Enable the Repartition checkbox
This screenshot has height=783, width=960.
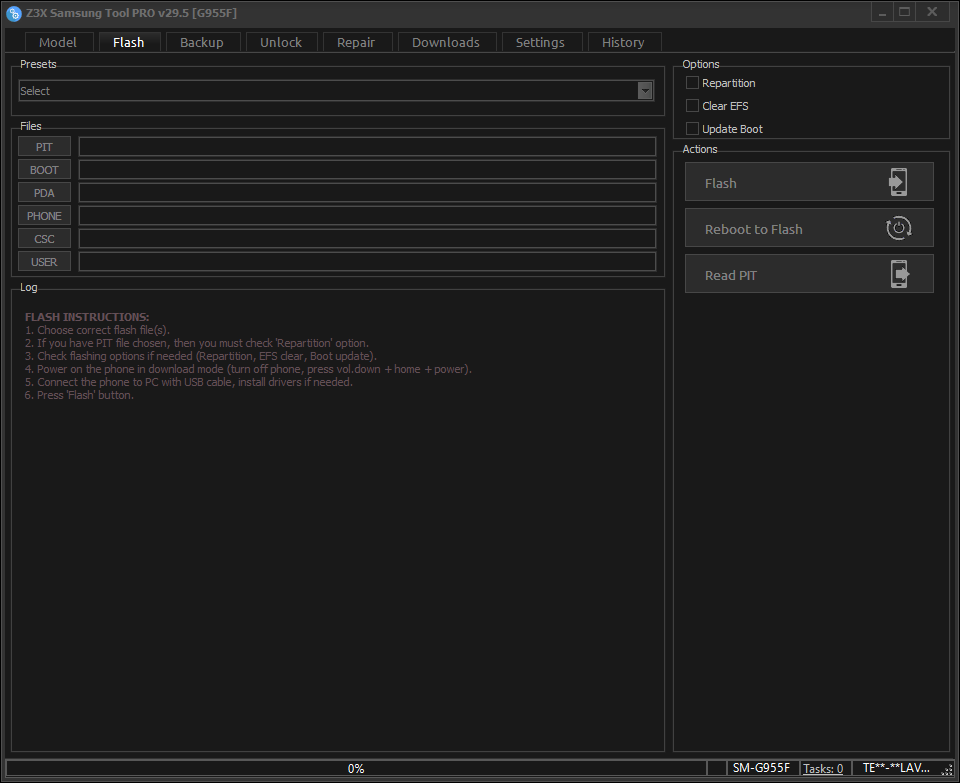tap(692, 83)
